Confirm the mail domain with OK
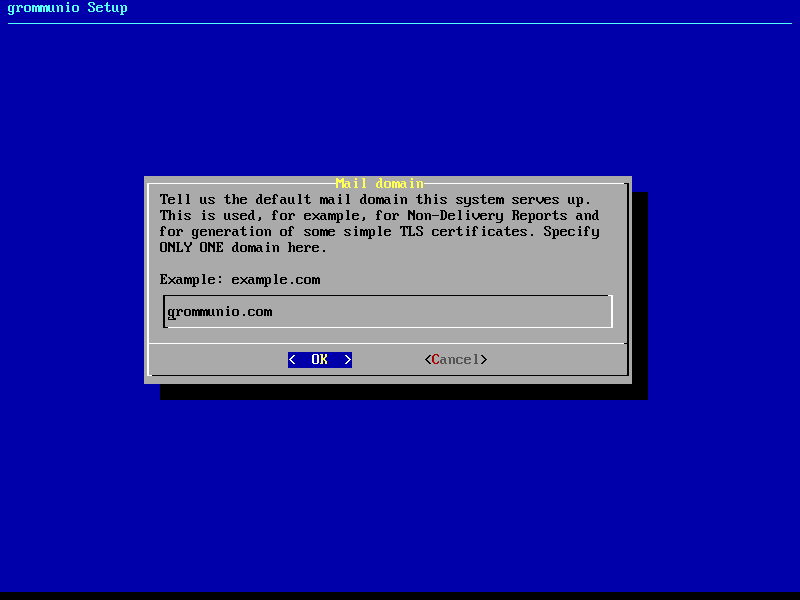Screen dimensions: 800x600 319,360
